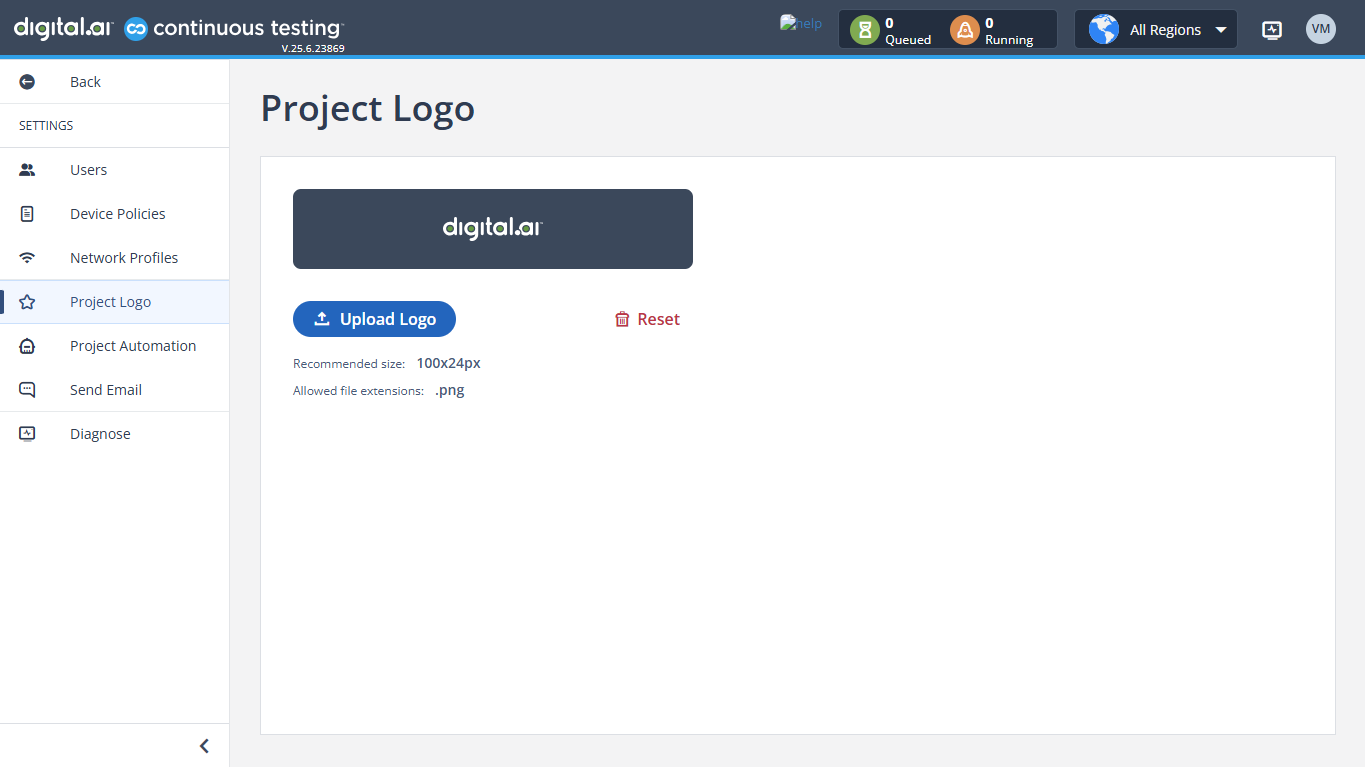Click the Diagnose monitor icon in sidebar

click(x=27, y=434)
